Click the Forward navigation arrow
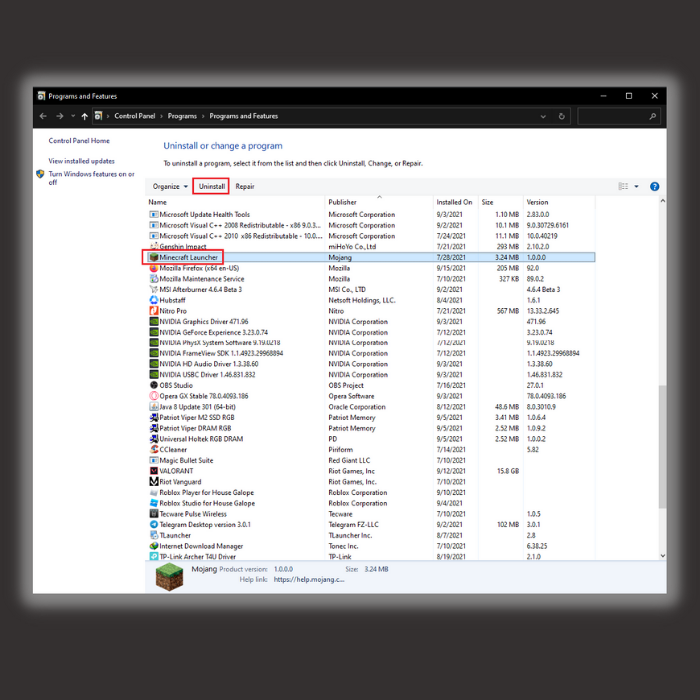700x700 pixels. click(59, 116)
